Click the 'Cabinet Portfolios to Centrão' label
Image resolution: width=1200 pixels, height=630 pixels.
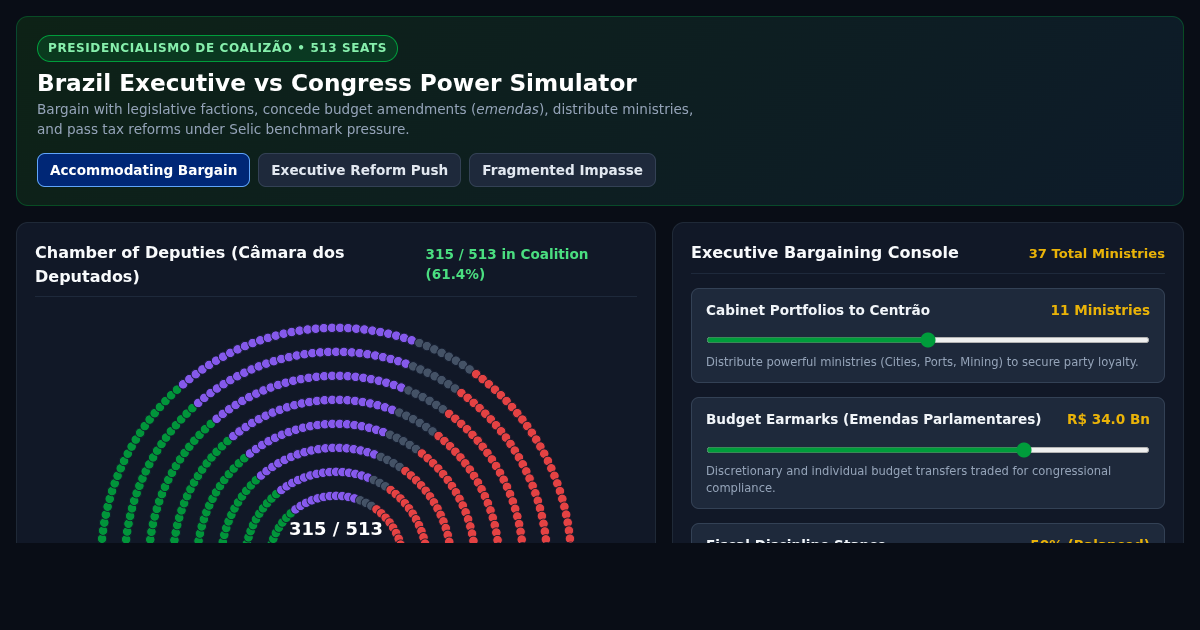click(818, 310)
